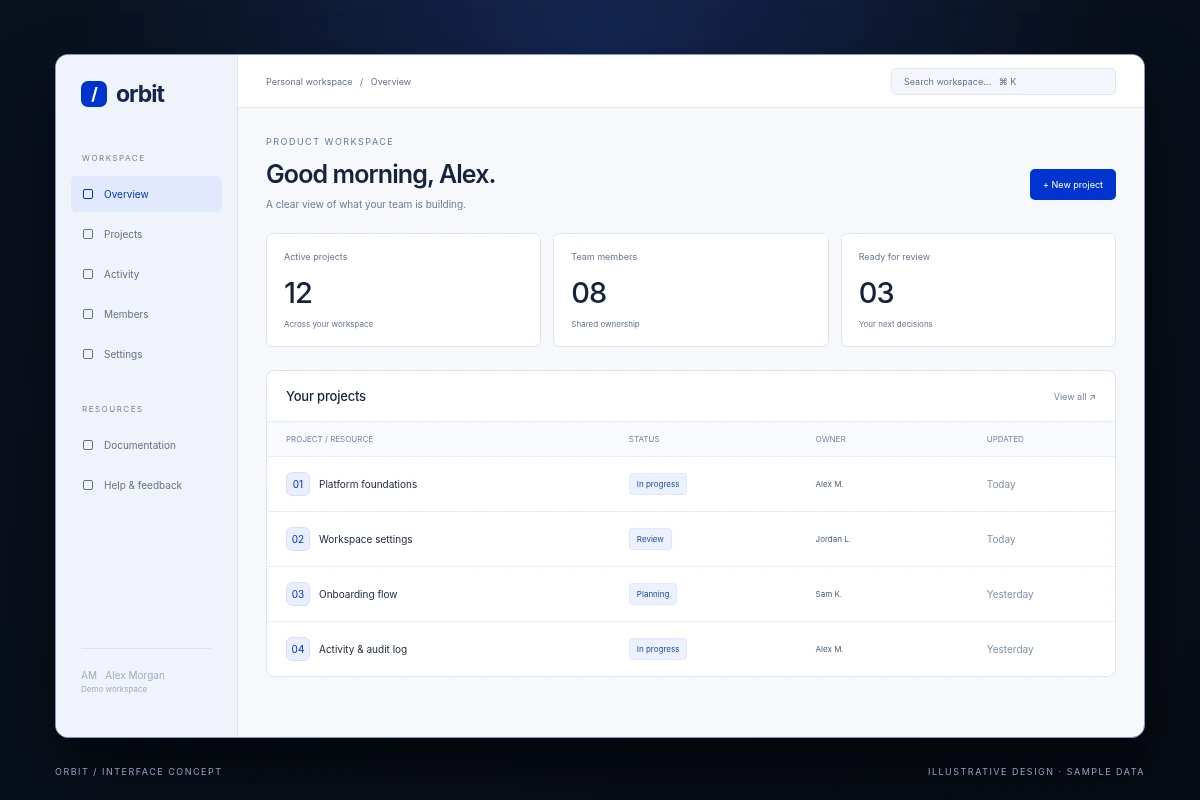Click the Overview breadcrumb
The width and height of the screenshot is (1200, 800).
[391, 82]
